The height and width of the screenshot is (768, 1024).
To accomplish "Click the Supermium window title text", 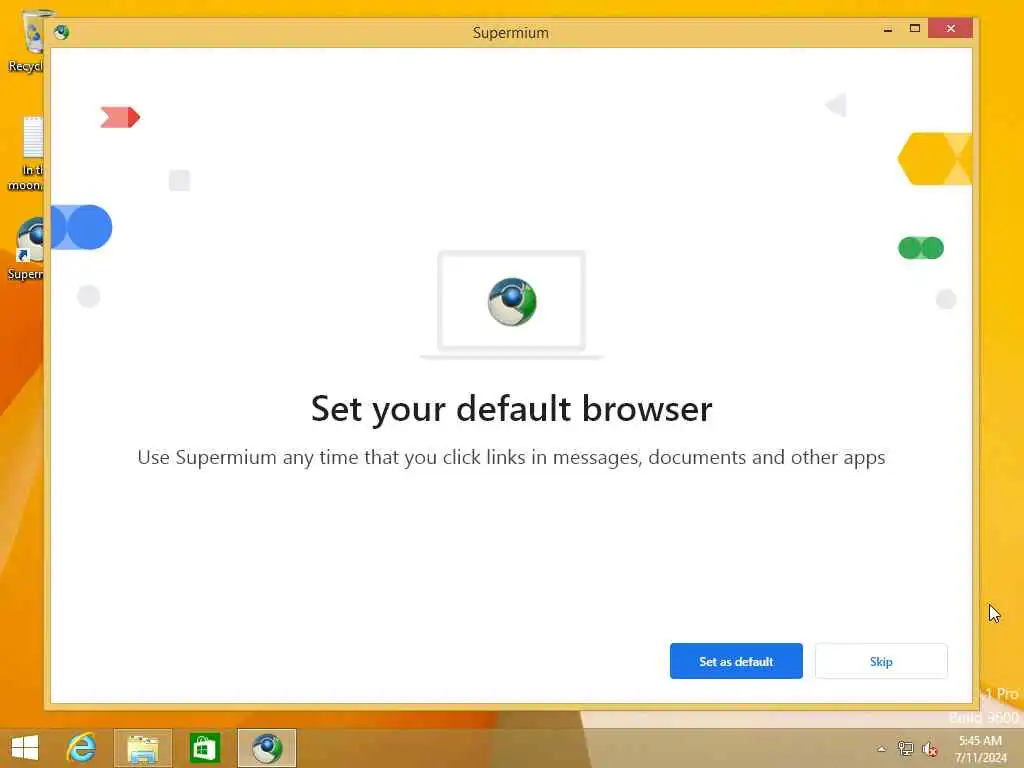I will 511,33.
